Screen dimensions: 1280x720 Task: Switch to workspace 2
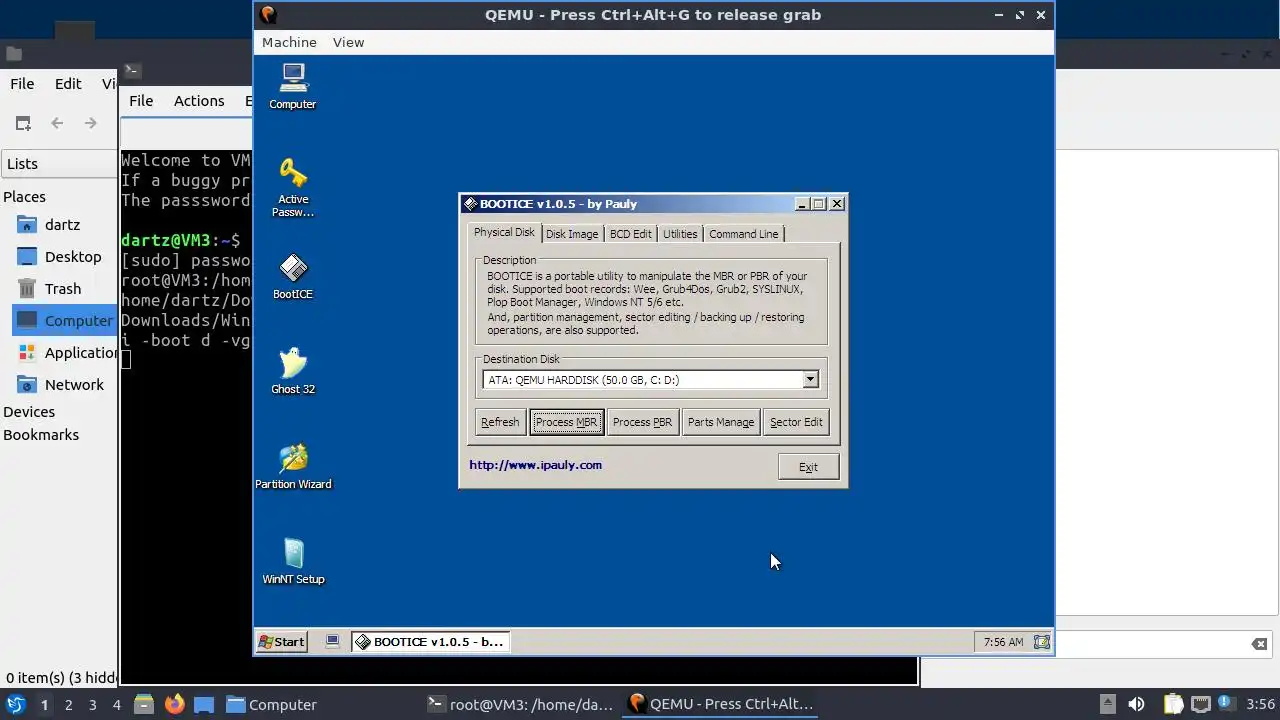click(68, 705)
